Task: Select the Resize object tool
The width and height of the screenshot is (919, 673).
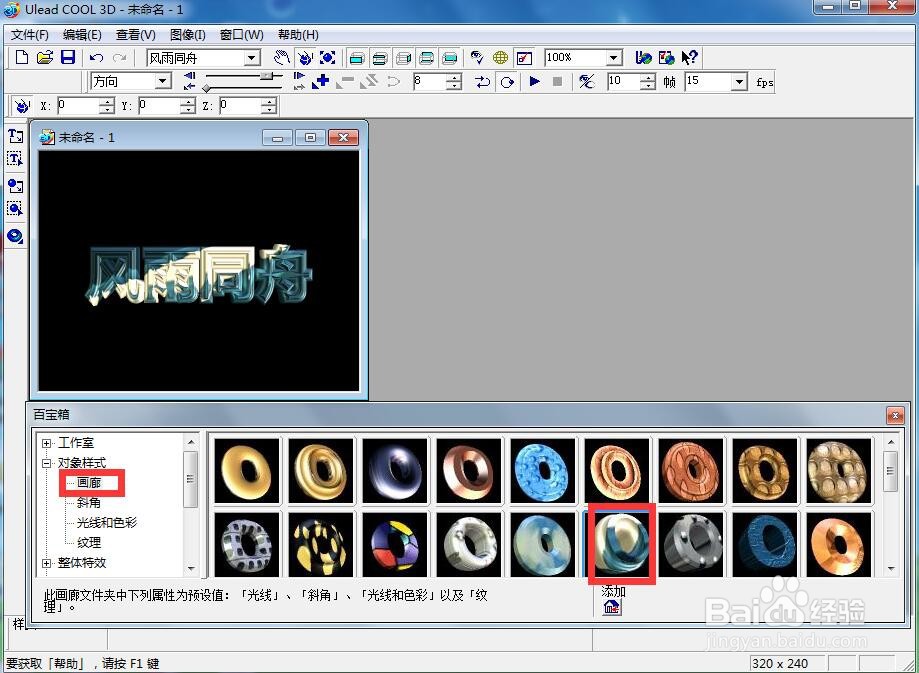Action: pos(328,57)
